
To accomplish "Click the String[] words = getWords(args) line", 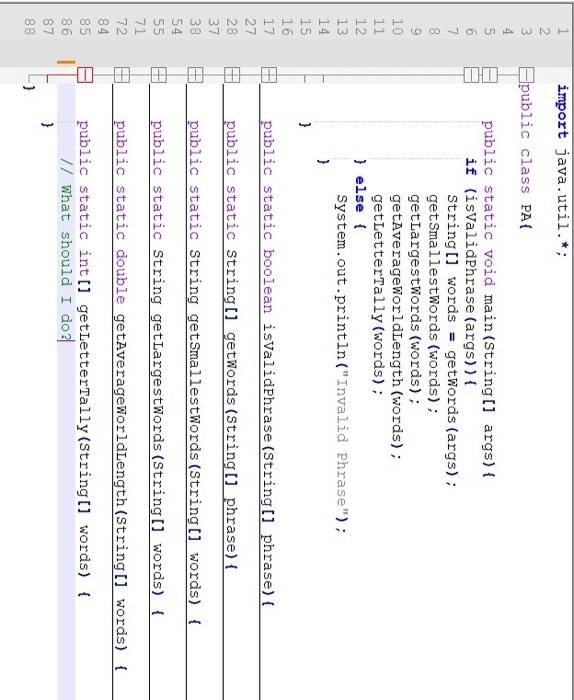I will pyautogui.click(x=452, y=341).
